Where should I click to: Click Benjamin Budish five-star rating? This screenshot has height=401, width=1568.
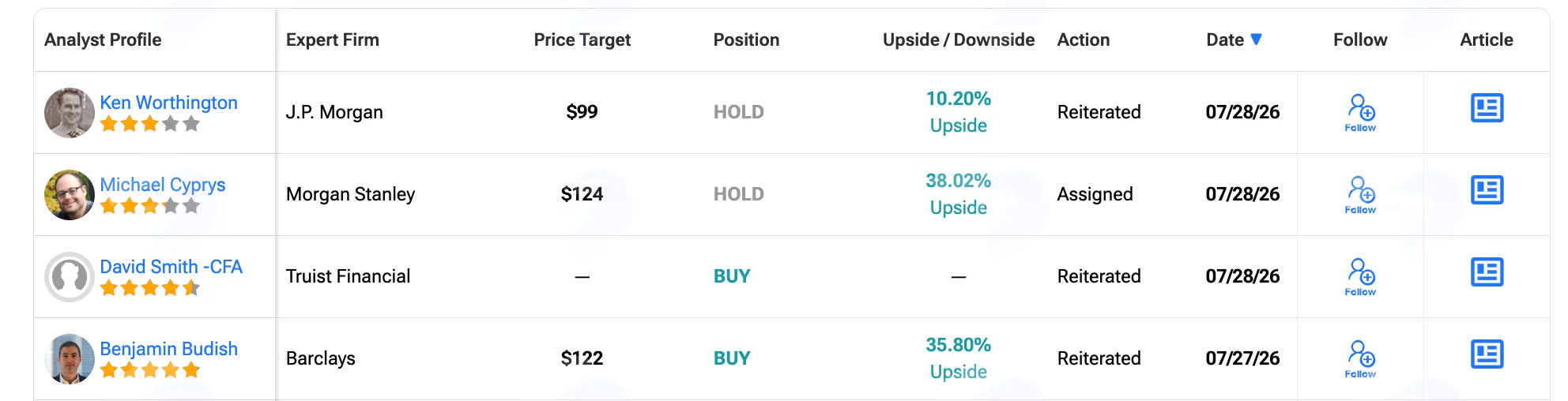(x=150, y=370)
